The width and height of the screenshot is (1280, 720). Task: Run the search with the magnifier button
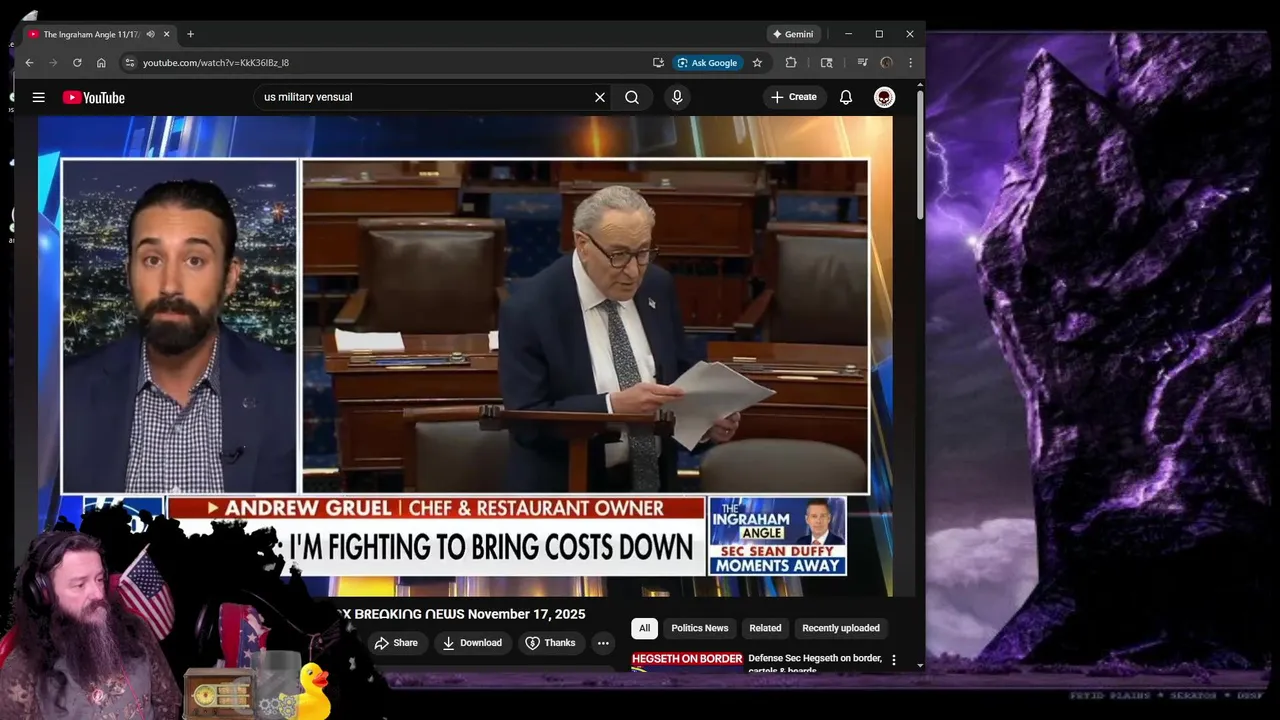pos(632,97)
